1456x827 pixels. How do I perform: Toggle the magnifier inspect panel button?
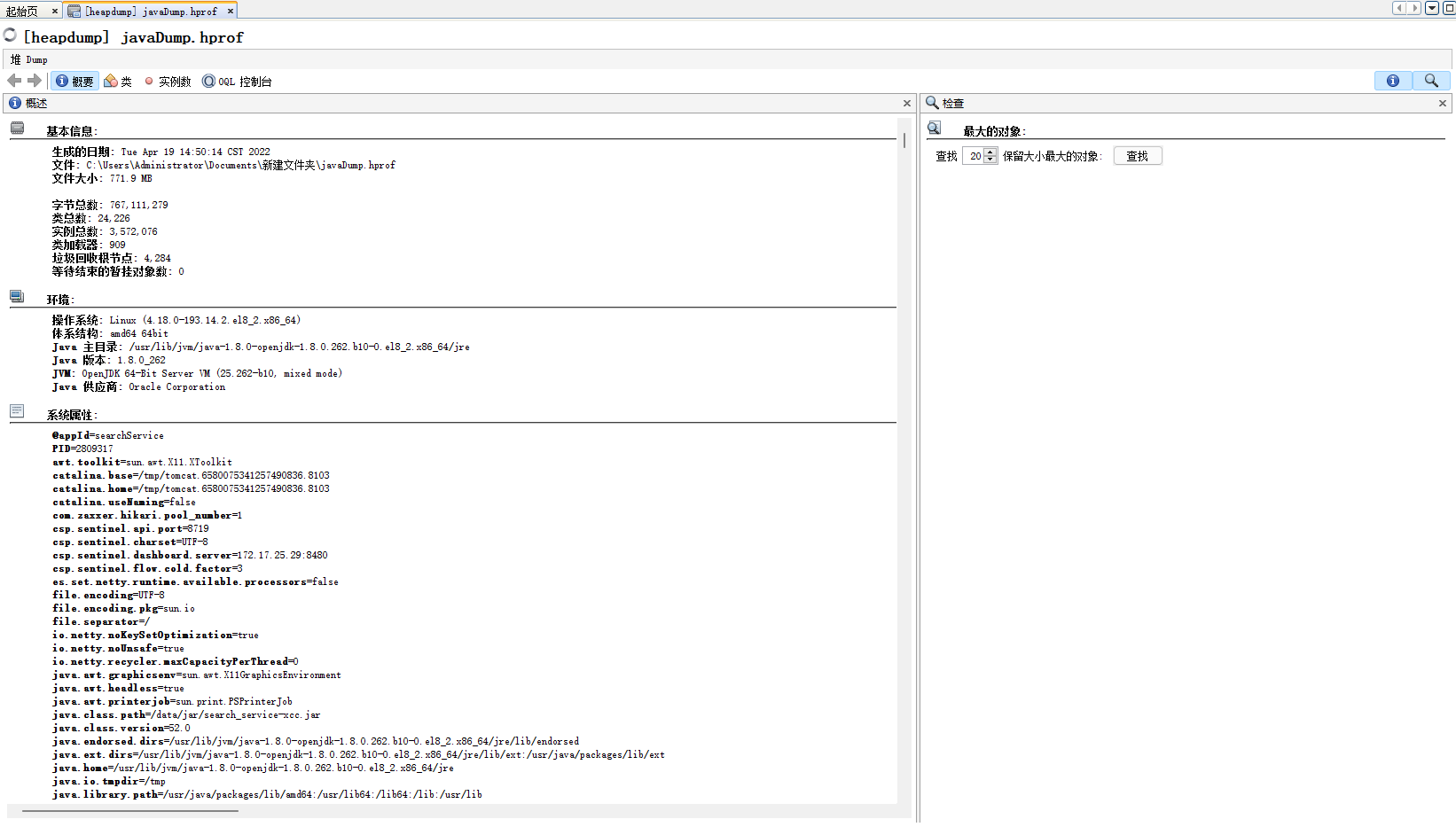pyautogui.click(x=1431, y=81)
